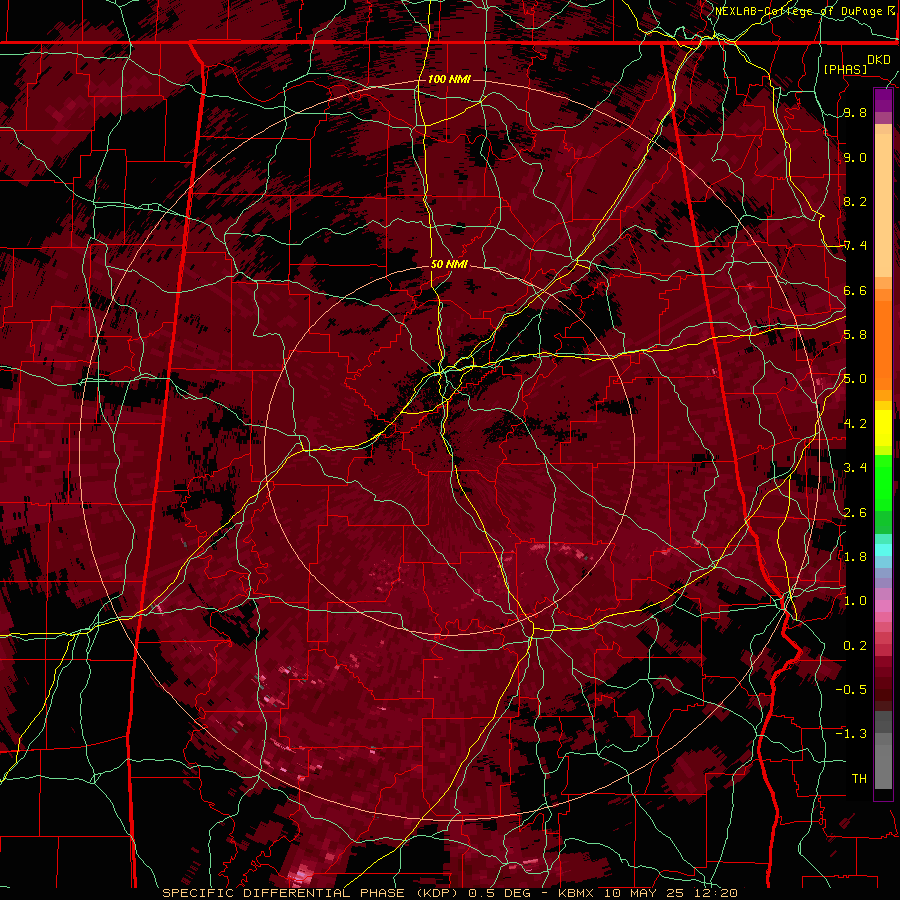Pick the pink band of the color scale
The height and width of the screenshot is (900, 900).
pos(883,605)
